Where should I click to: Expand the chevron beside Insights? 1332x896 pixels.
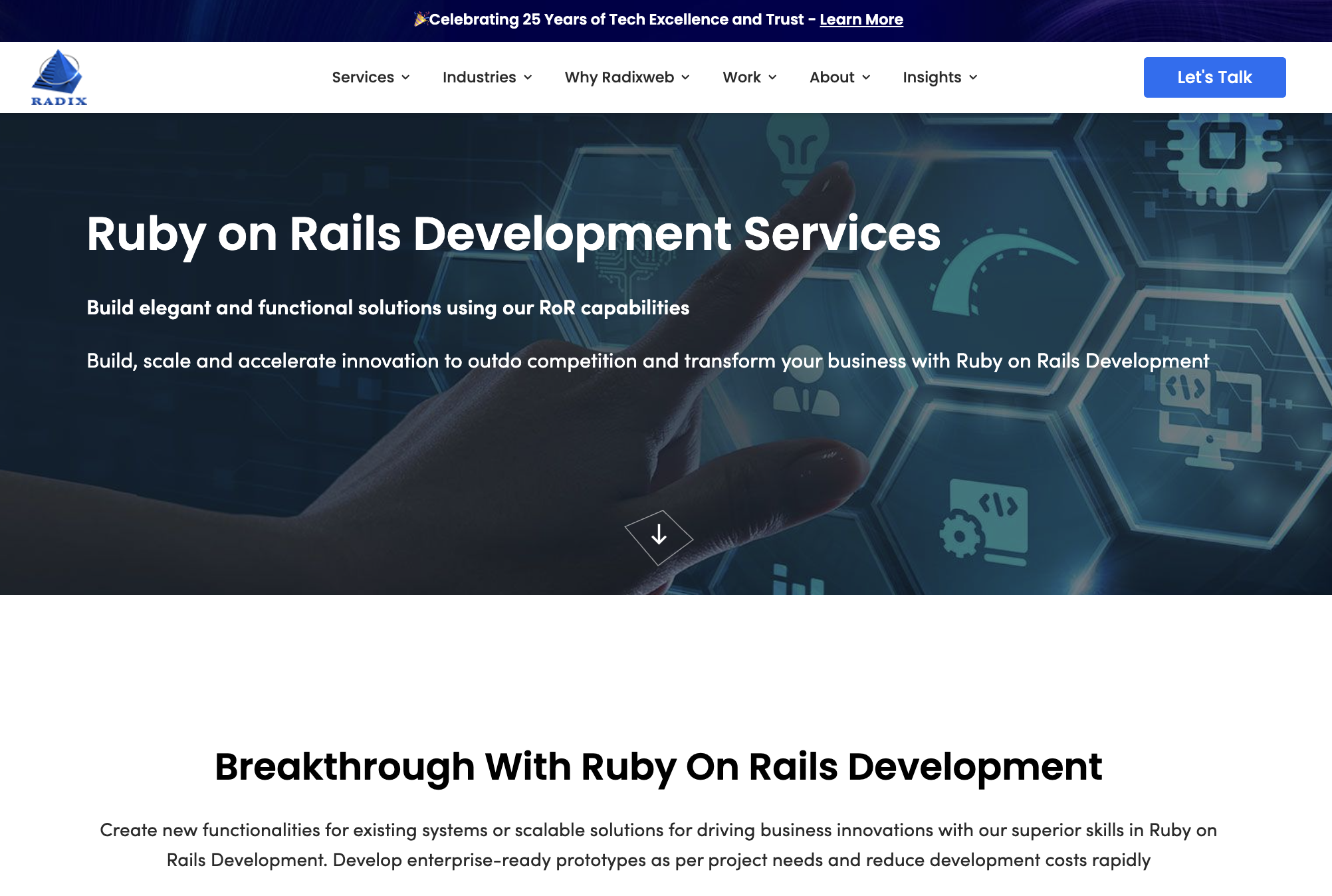[x=973, y=78]
